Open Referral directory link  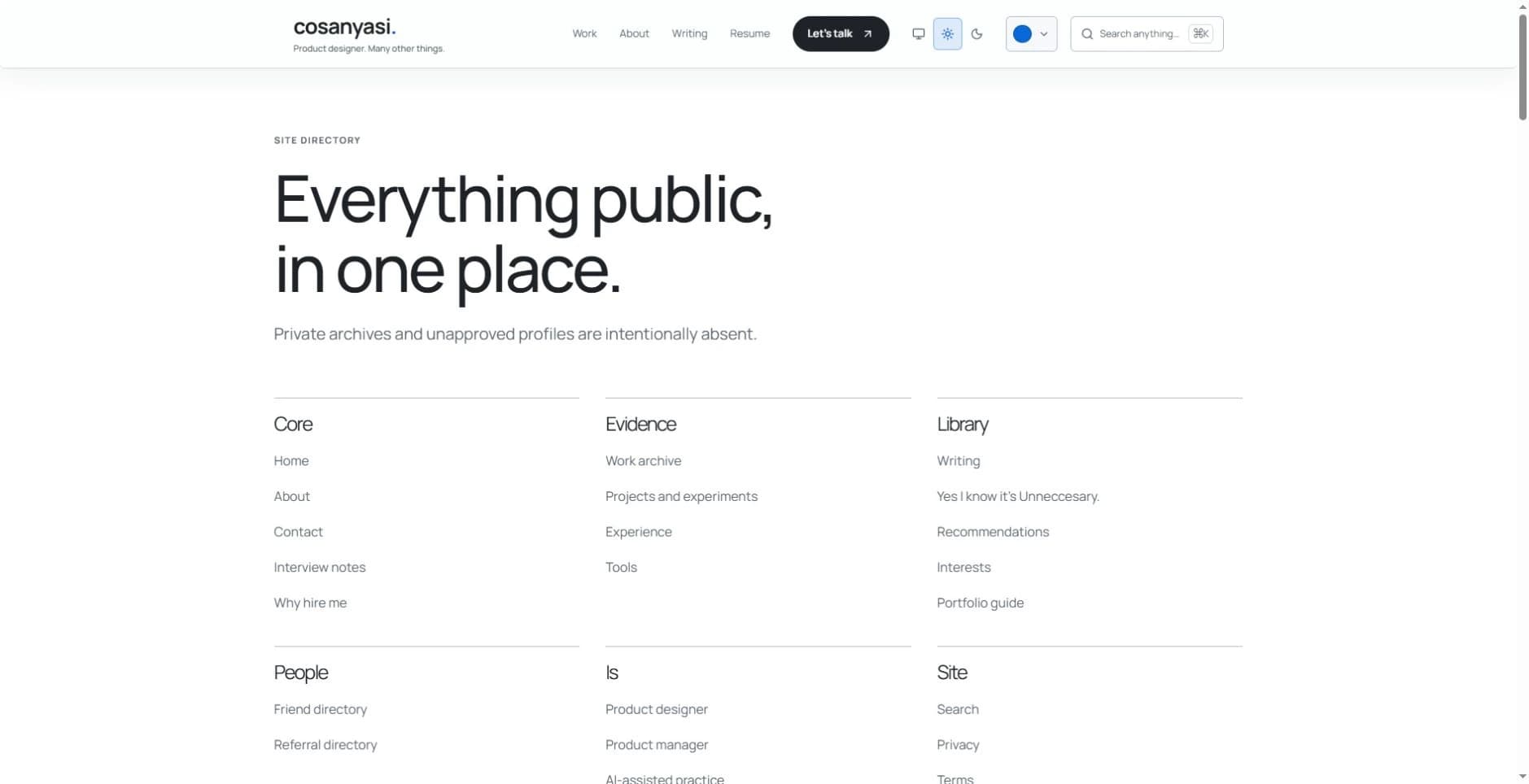point(325,745)
